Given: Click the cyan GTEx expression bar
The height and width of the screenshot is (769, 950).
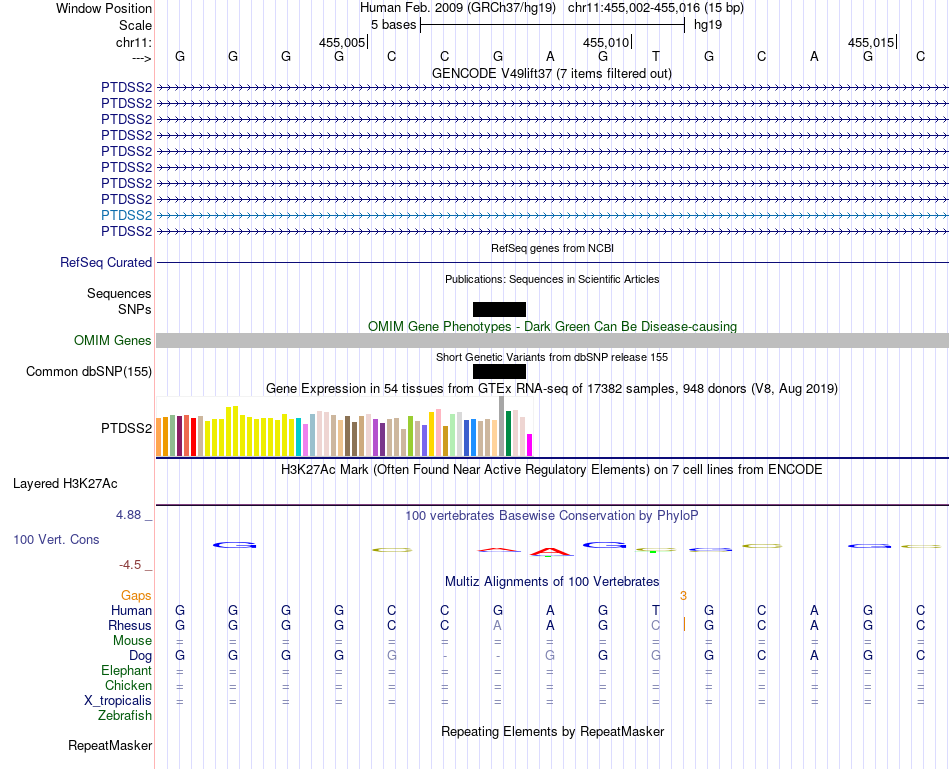Looking at the screenshot, I should (x=298, y=437).
